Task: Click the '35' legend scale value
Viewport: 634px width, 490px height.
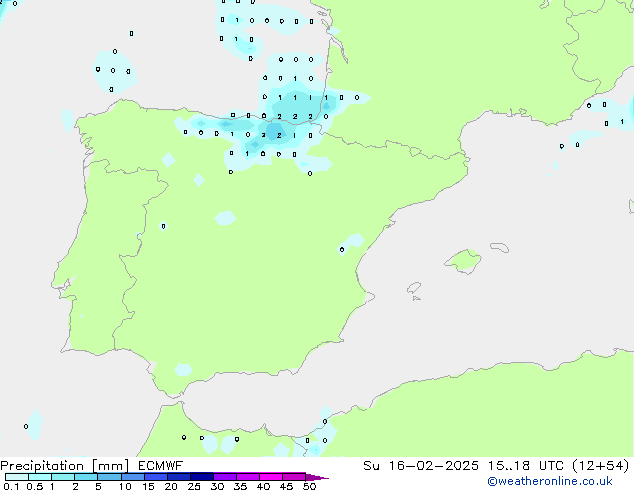Action: click(x=240, y=486)
